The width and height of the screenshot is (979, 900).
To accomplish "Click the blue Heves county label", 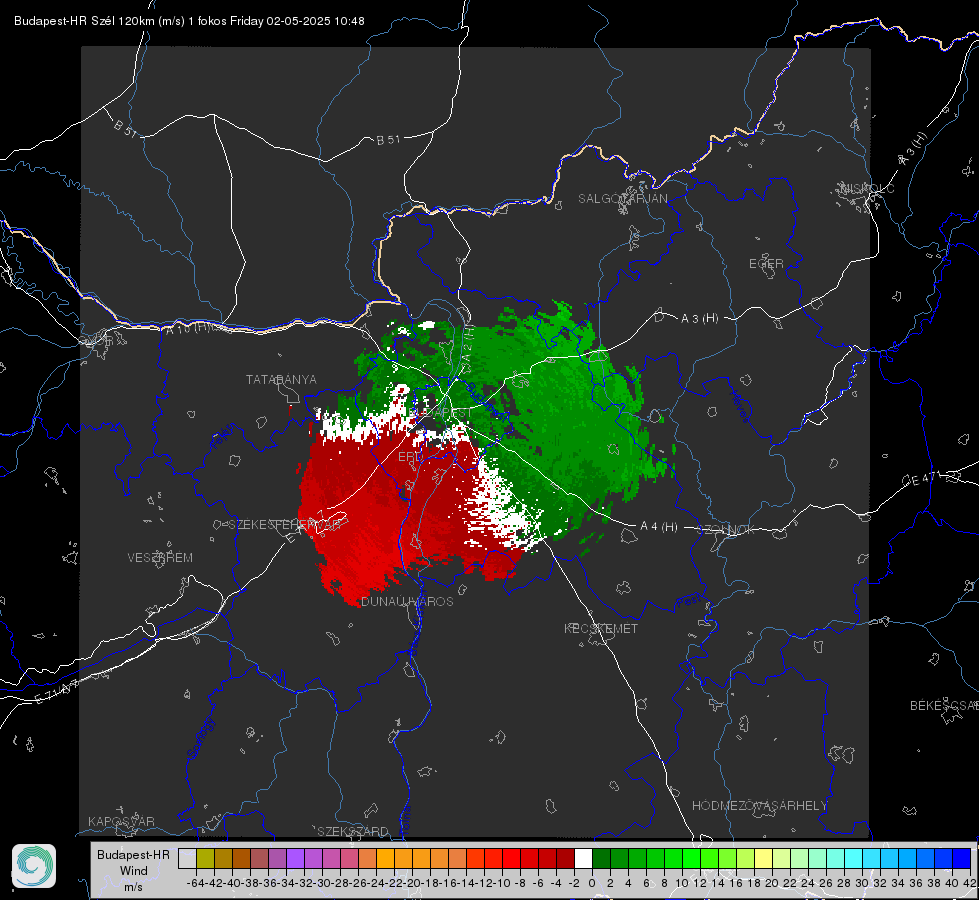I will point(740,404).
